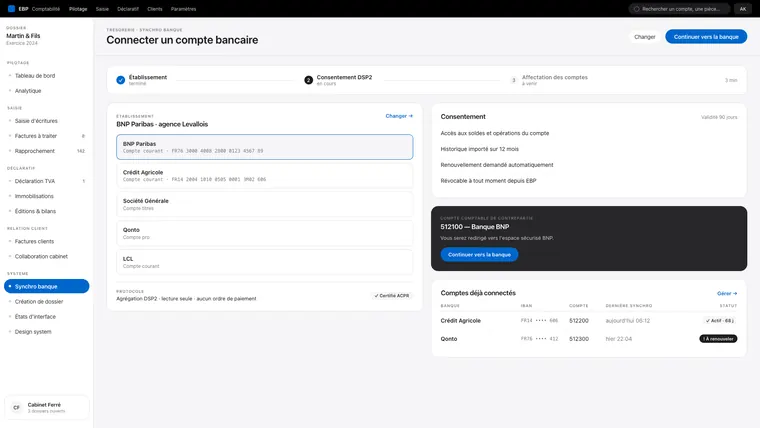Click the À renouveler badge for Qonto
The width and height of the screenshot is (760, 428).
pos(718,339)
